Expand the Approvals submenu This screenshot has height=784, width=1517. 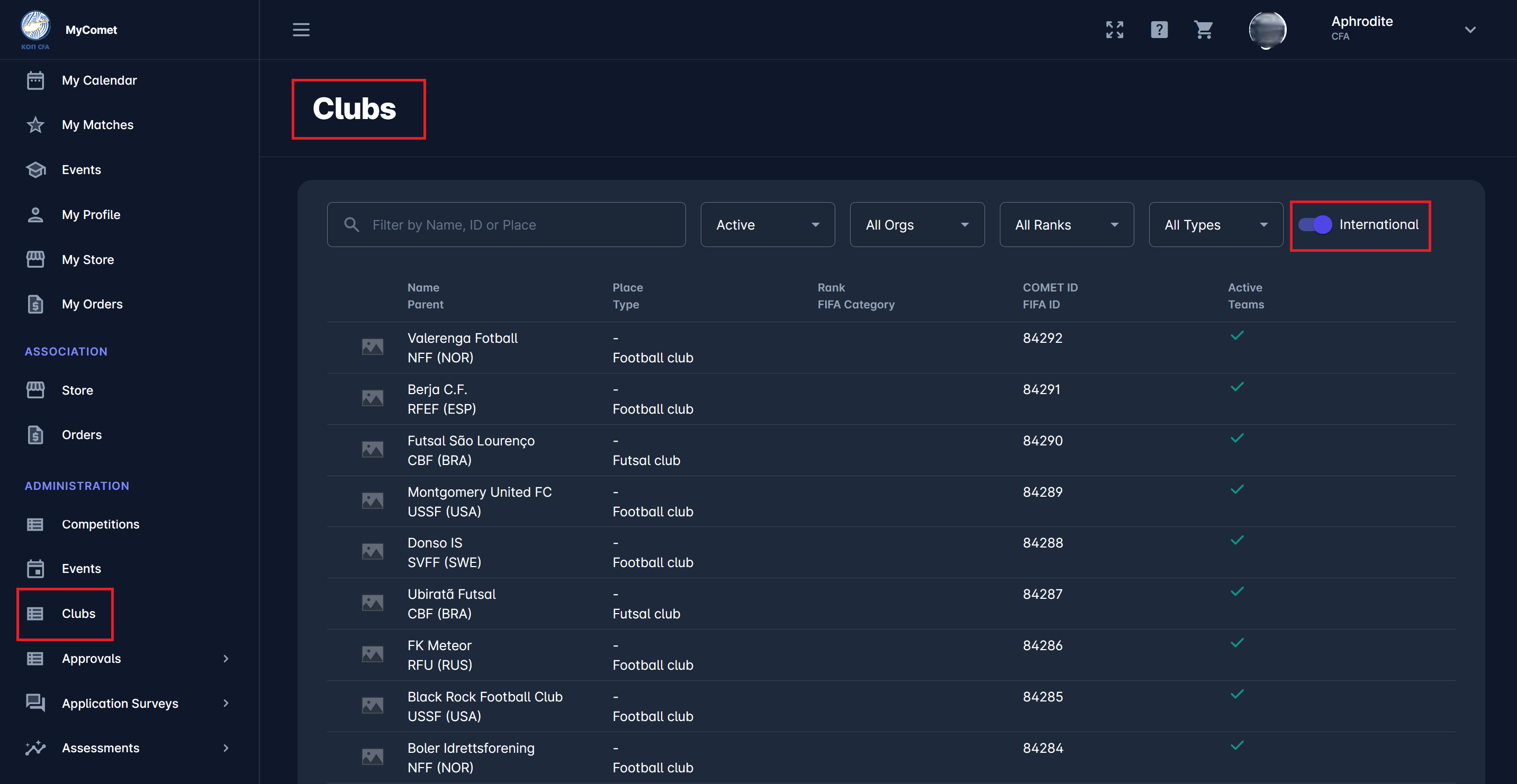click(225, 659)
